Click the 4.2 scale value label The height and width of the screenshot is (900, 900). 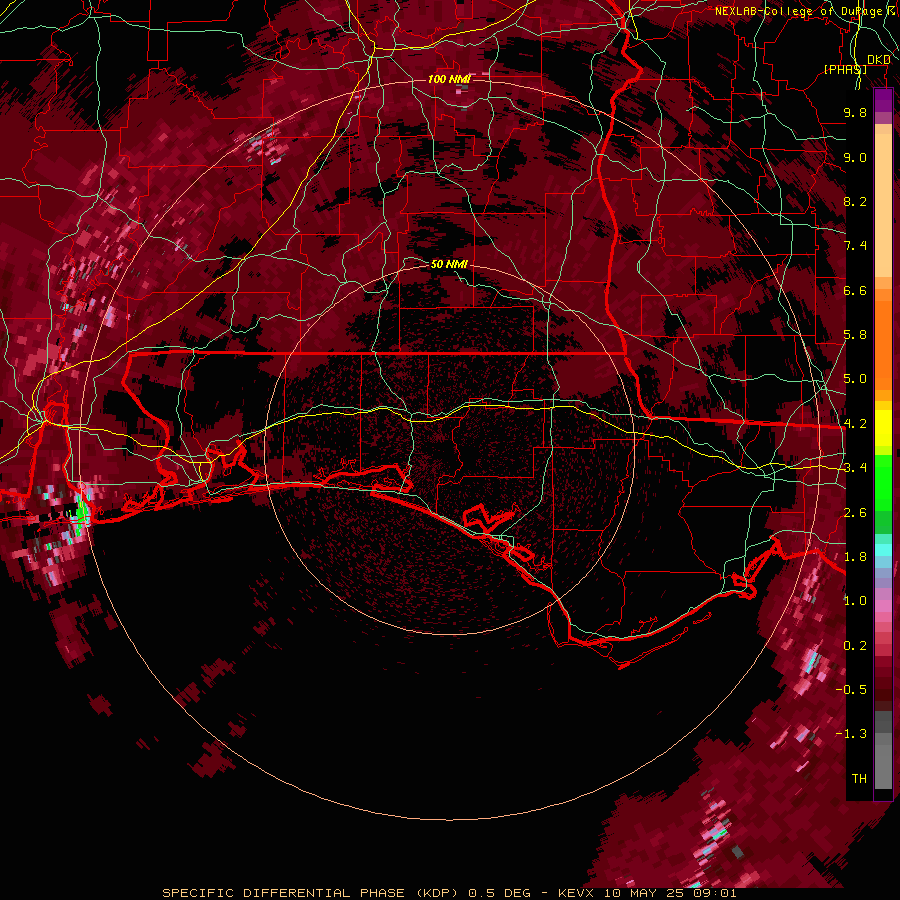pyautogui.click(x=855, y=424)
